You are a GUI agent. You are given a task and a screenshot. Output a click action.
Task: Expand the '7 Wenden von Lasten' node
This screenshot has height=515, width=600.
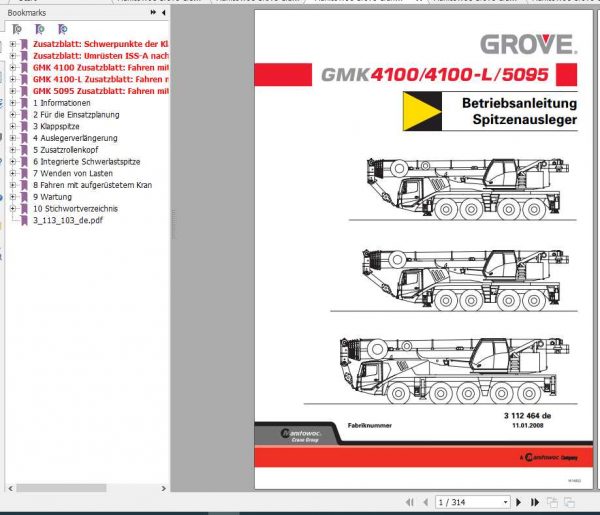pyautogui.click(x=13, y=173)
